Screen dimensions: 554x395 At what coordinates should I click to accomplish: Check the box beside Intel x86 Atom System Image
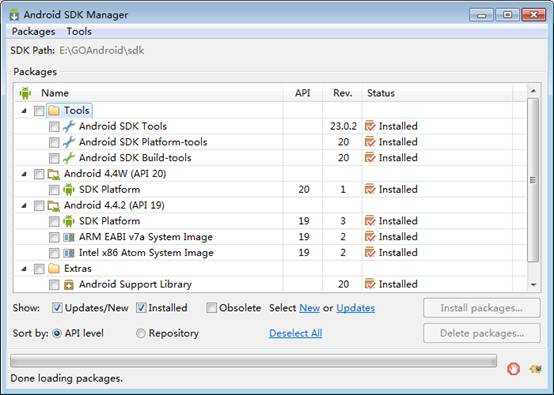54,253
